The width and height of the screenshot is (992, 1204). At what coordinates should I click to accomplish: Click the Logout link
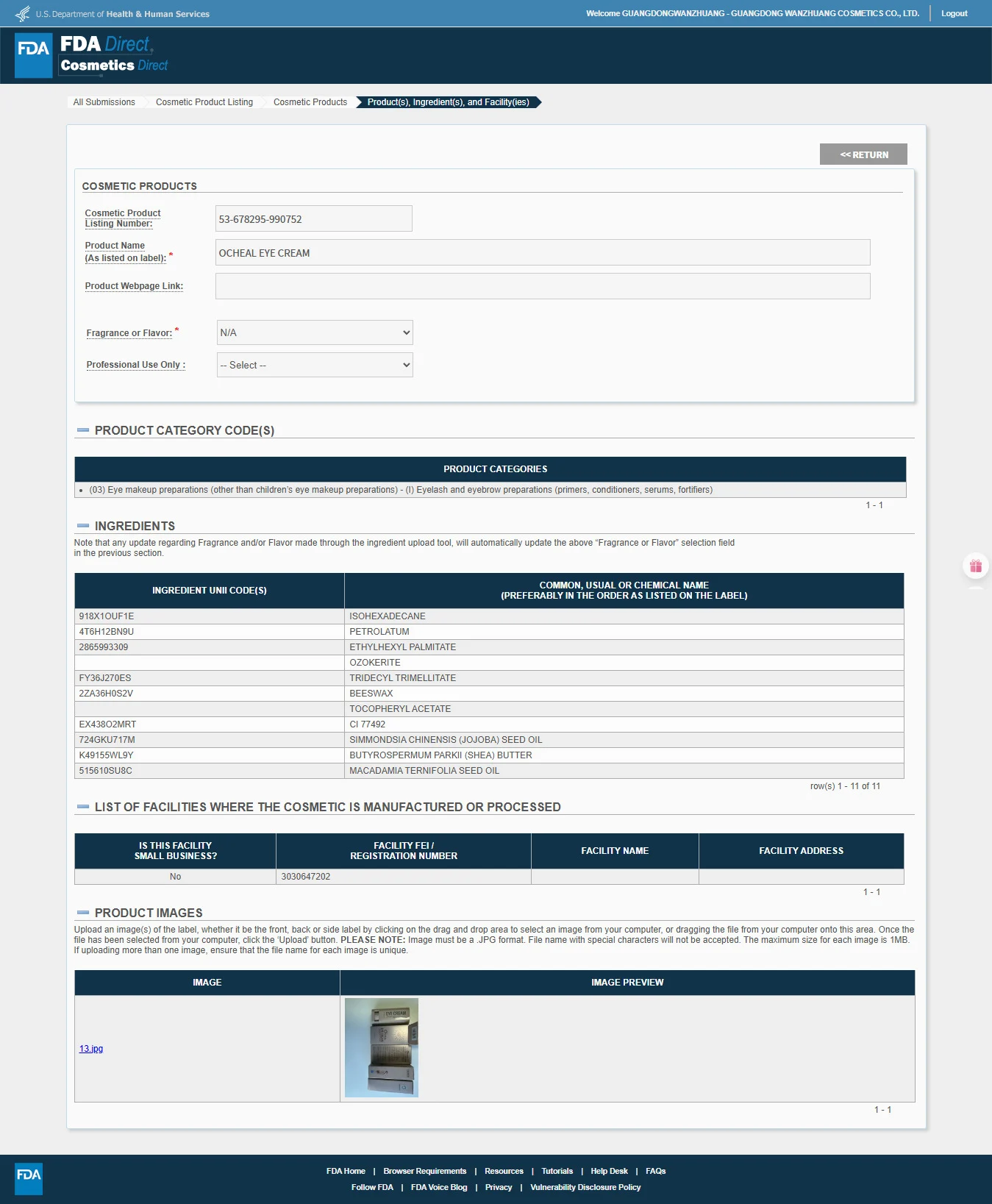coord(954,13)
